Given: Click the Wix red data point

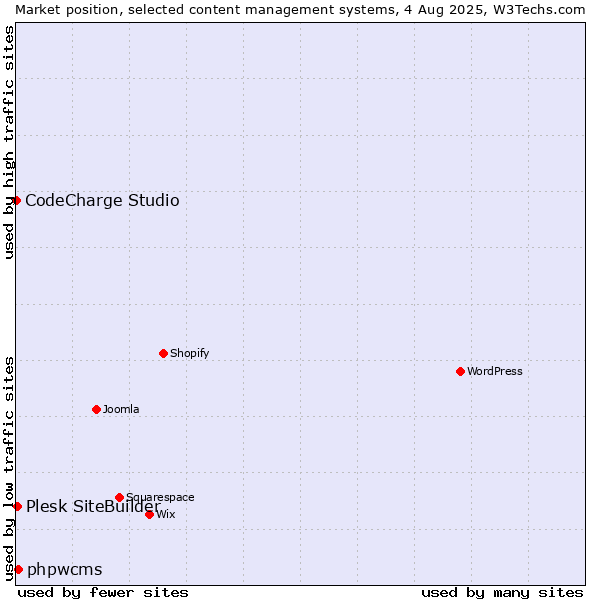Looking at the screenshot, I should (x=150, y=515).
